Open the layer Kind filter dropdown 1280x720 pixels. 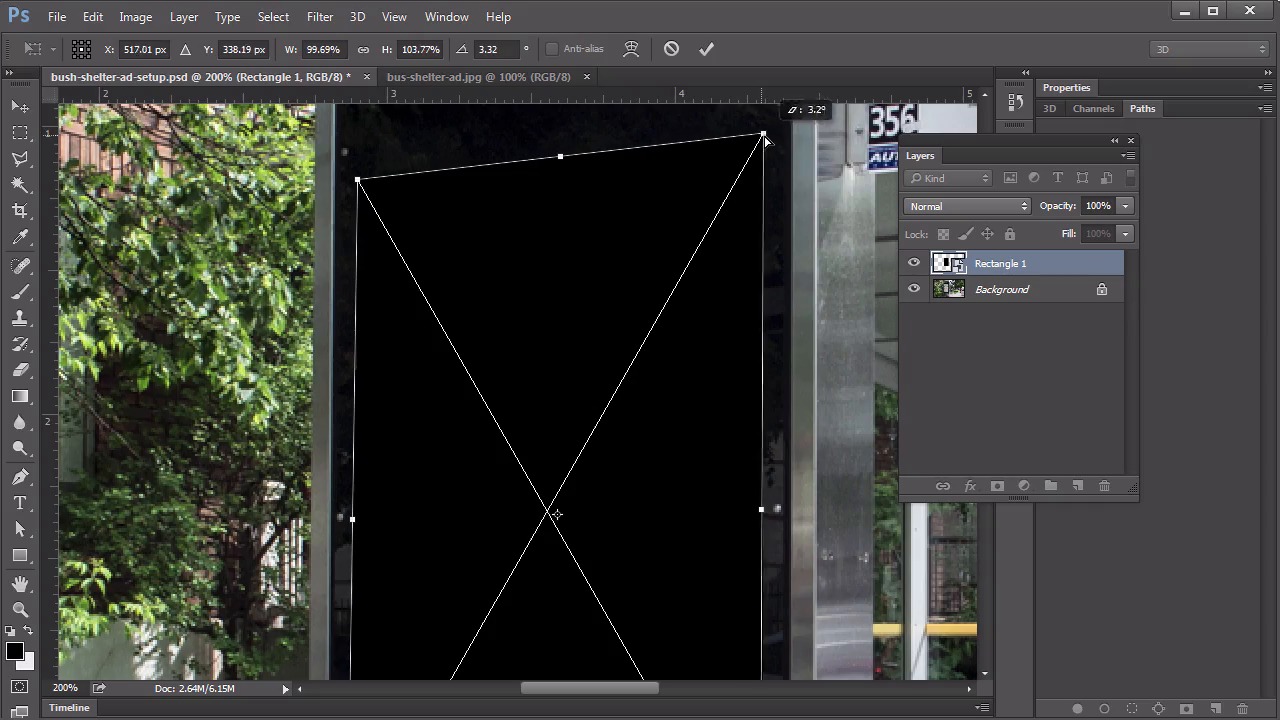[x=948, y=178]
